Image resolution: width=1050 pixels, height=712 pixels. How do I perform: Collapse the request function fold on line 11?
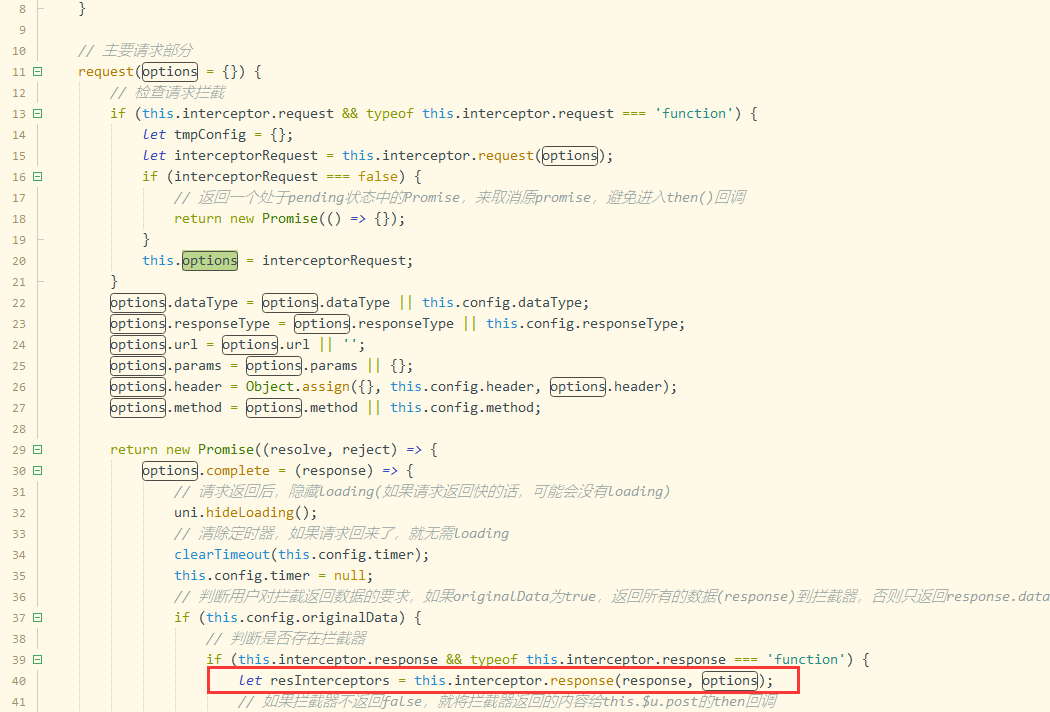coord(37,72)
